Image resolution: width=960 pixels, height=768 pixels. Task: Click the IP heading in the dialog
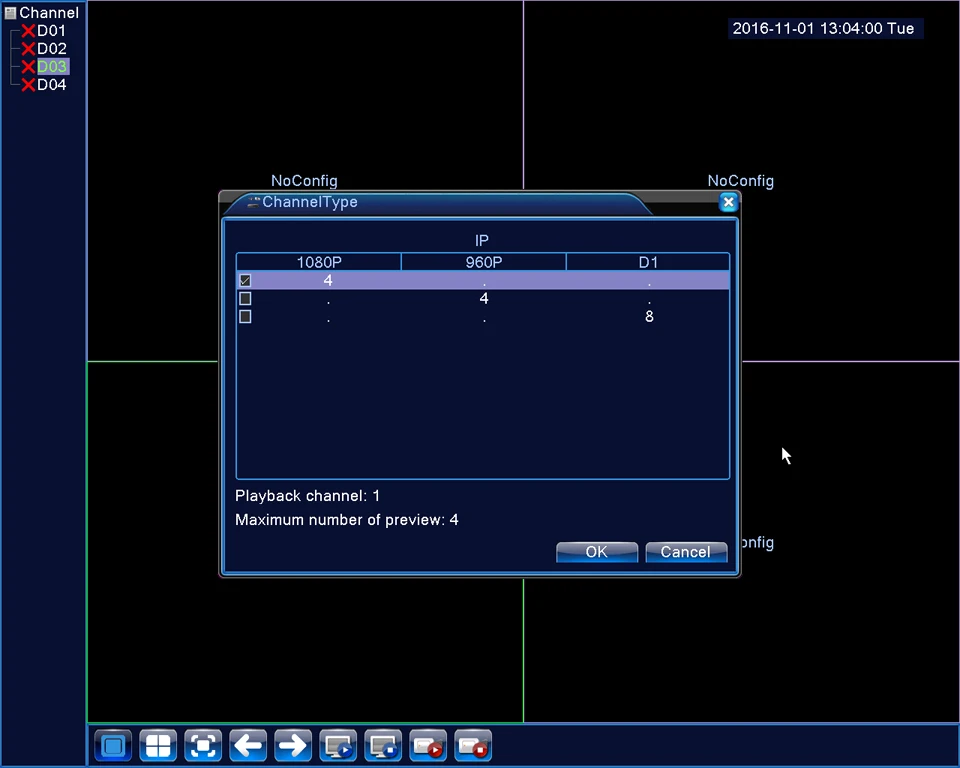(x=482, y=241)
